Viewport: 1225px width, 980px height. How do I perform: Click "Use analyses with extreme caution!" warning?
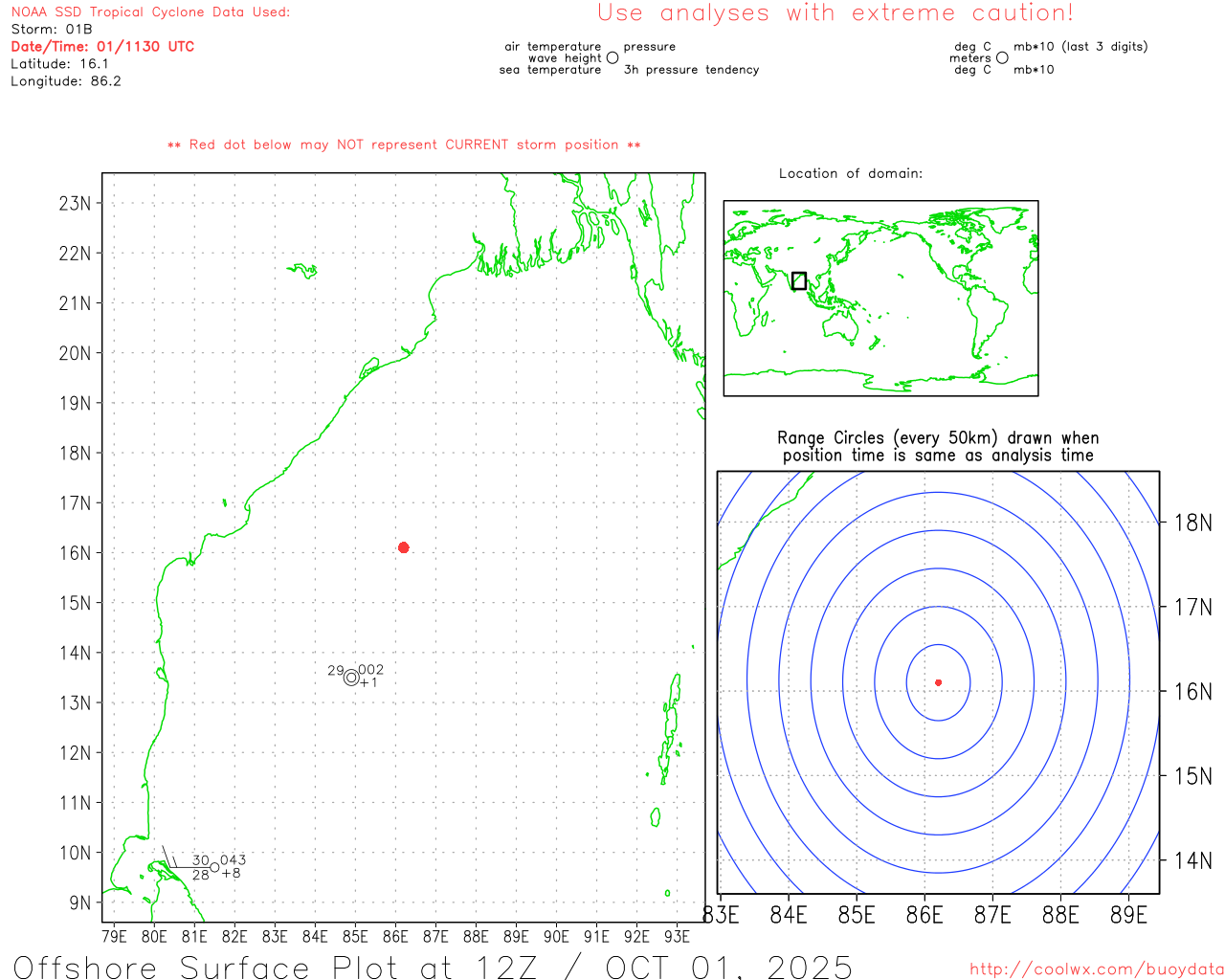835,13
